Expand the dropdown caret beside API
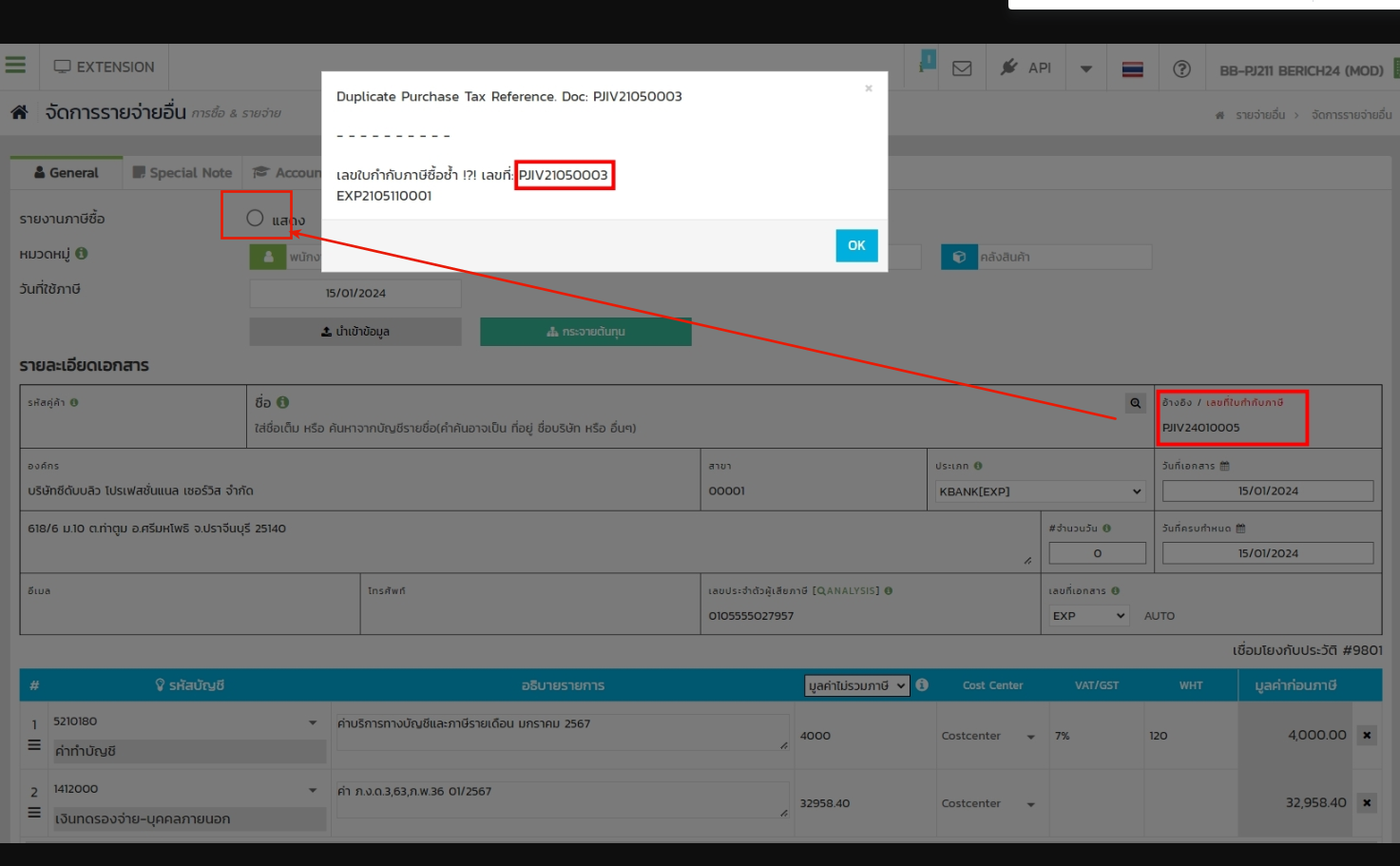Image resolution: width=1400 pixels, height=866 pixels. 1086,68
